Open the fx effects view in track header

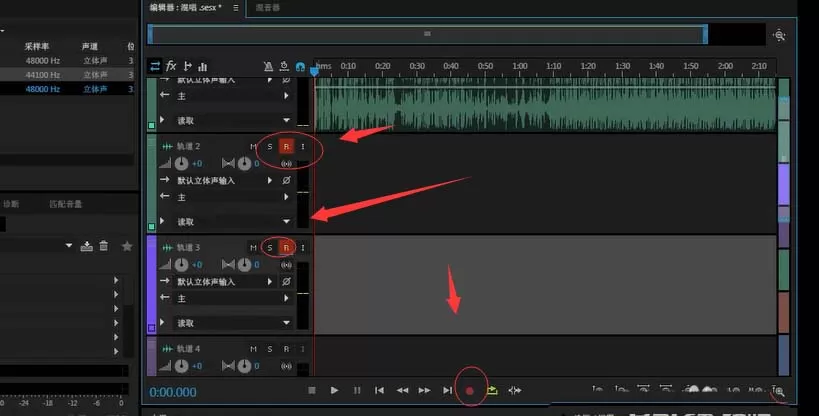pos(171,66)
